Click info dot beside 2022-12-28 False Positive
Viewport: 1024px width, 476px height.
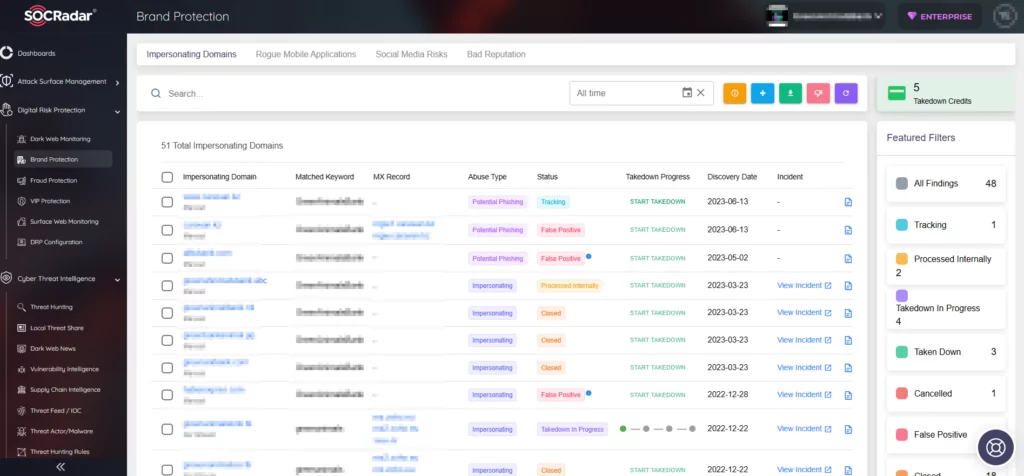[588, 393]
